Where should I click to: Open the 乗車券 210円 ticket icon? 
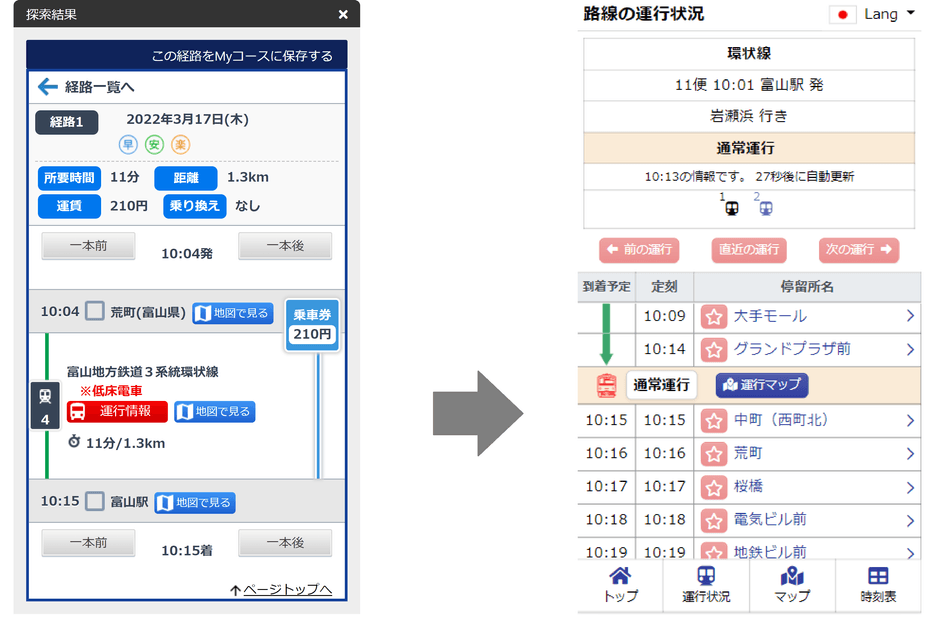click(311, 323)
